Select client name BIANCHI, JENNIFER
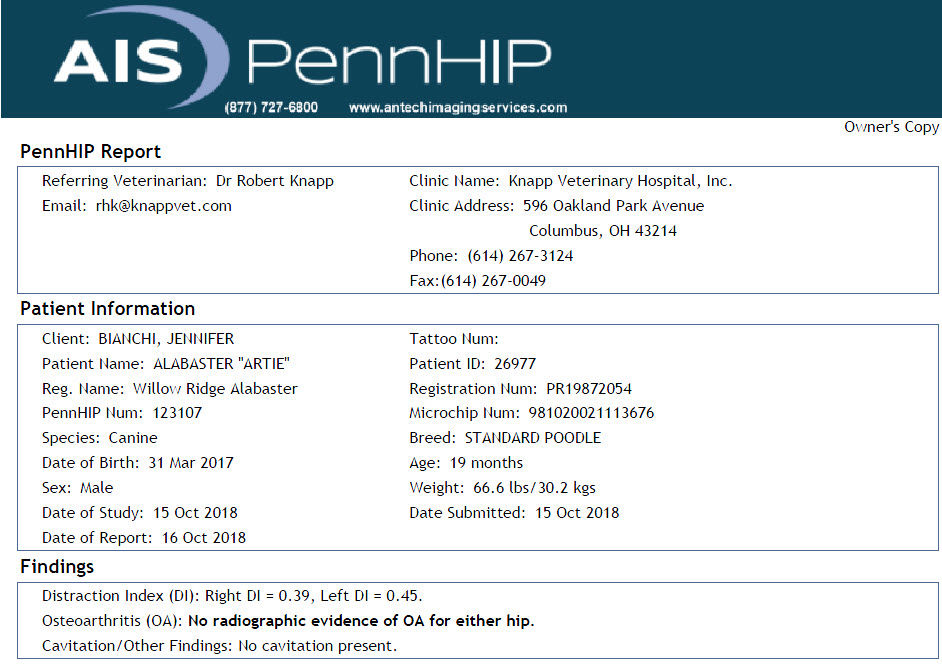 [166, 339]
